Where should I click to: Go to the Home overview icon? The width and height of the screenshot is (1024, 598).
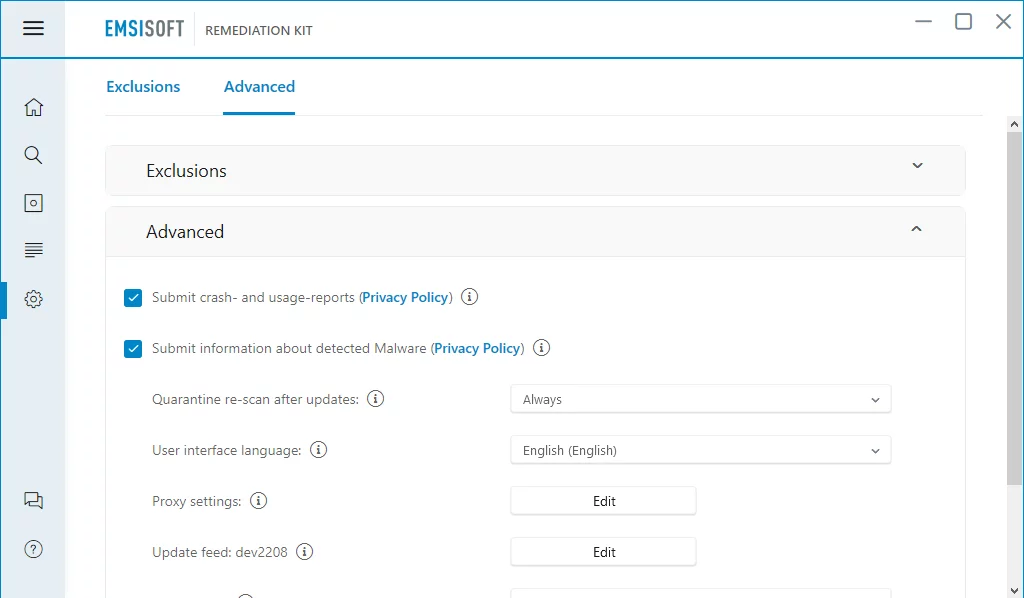click(33, 107)
